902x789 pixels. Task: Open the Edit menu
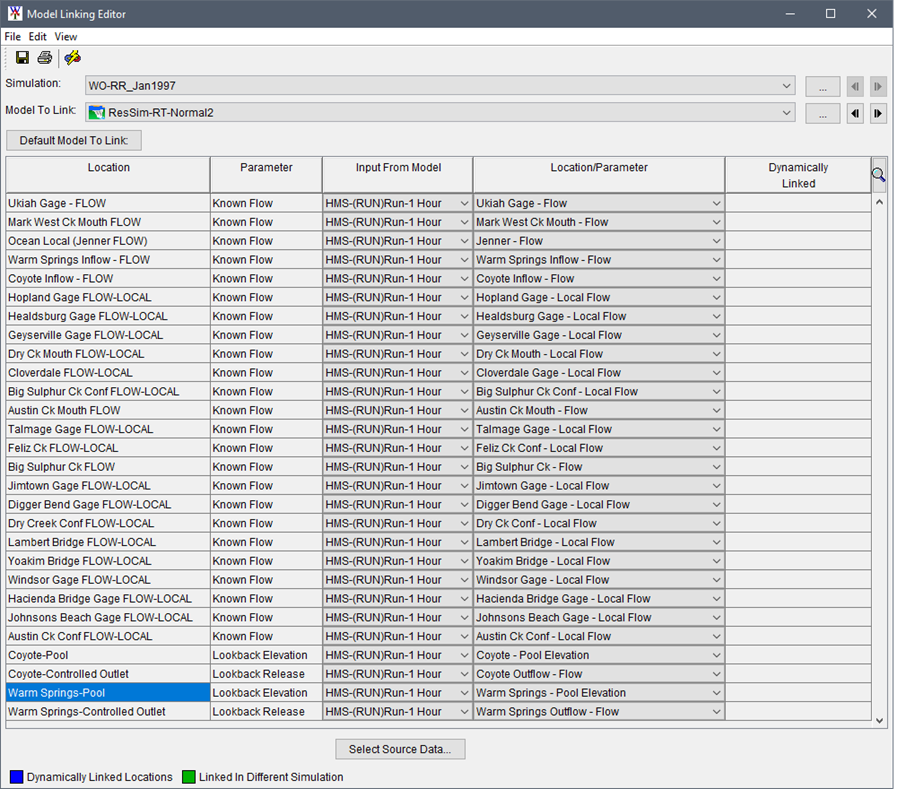pyautogui.click(x=37, y=36)
